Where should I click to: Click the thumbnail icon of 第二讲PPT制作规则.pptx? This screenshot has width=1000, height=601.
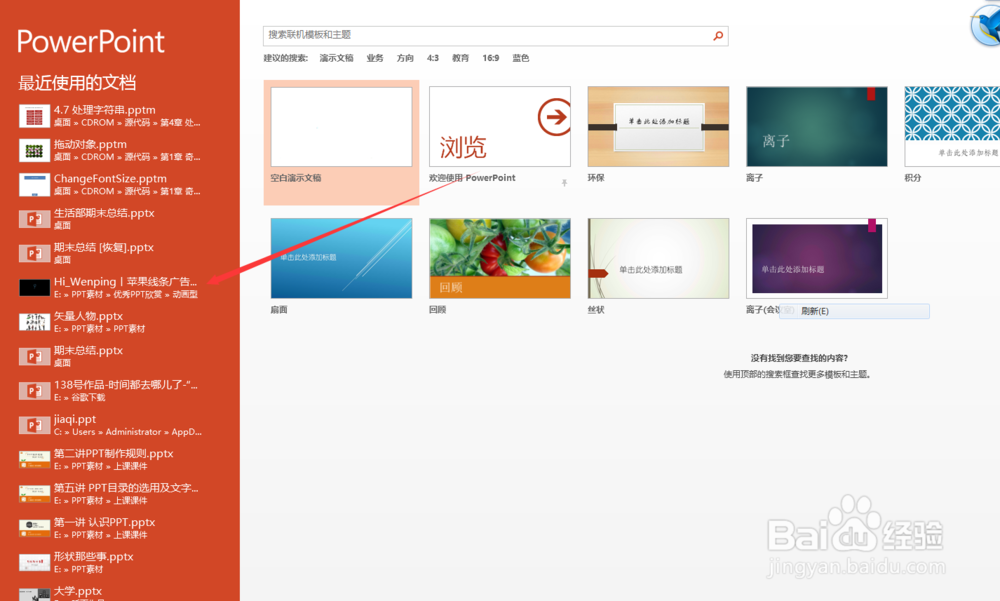[x=34, y=460]
